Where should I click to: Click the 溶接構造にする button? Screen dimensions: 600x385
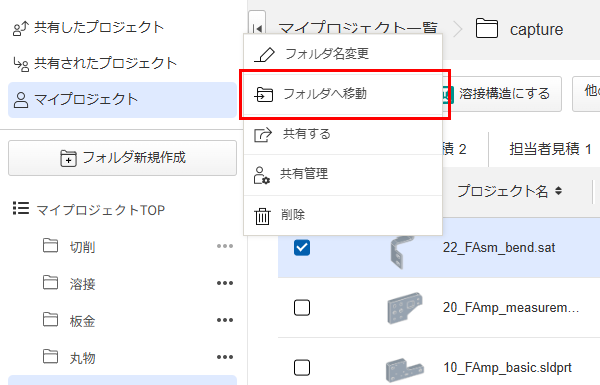tap(501, 94)
